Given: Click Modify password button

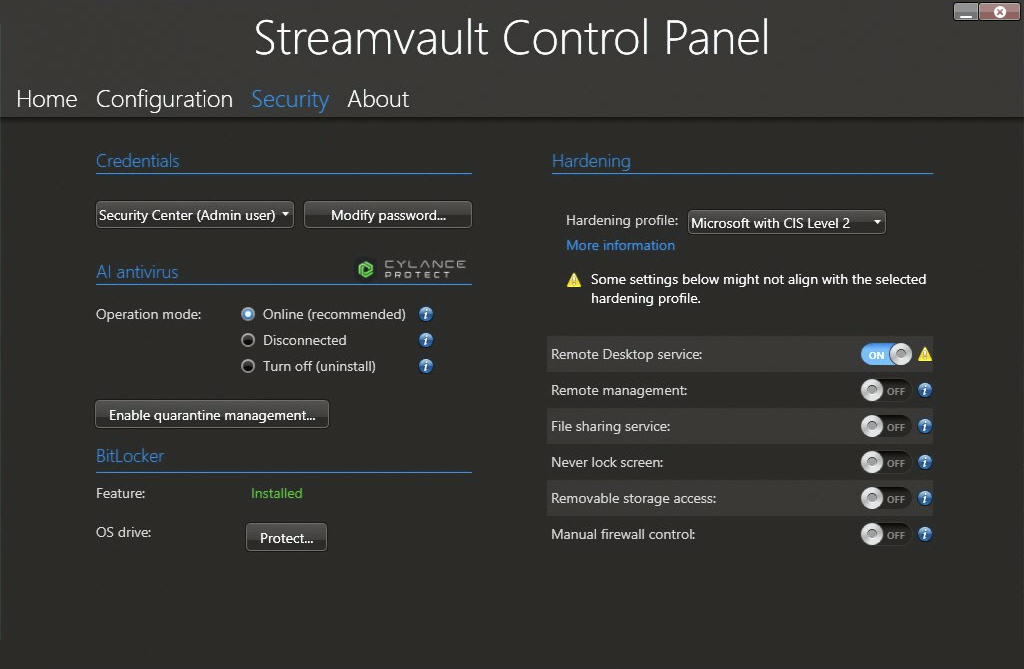Looking at the screenshot, I should pyautogui.click(x=388, y=215).
